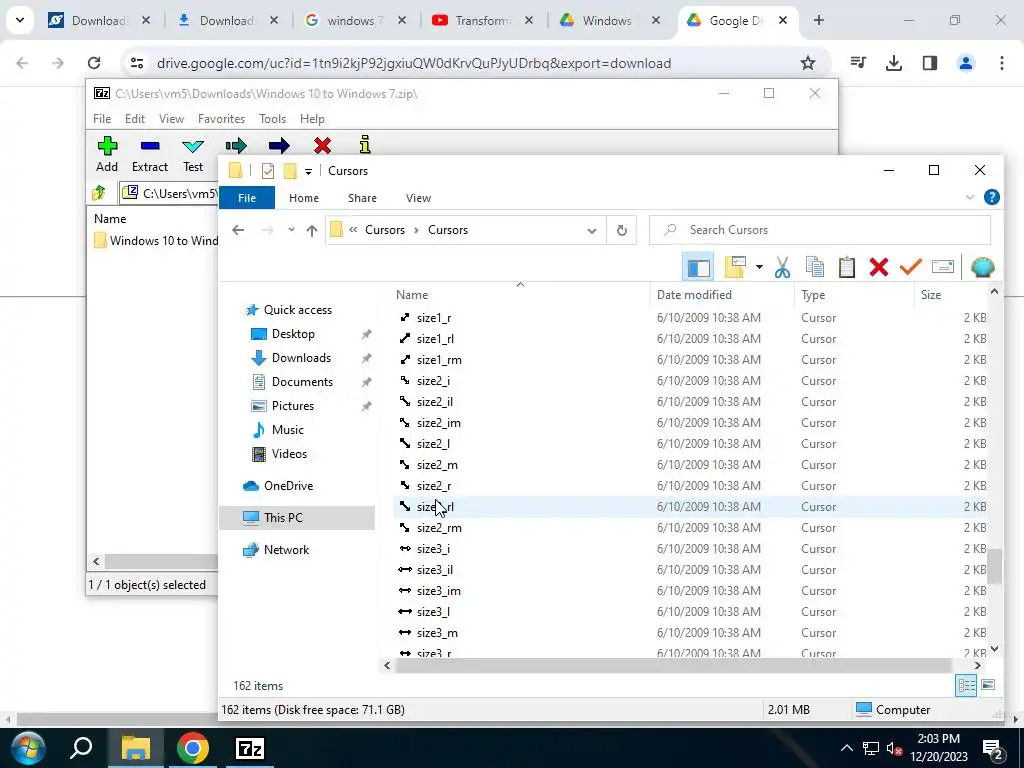Click the 7-Zip Move arrow icon
1024x768 pixels.
tap(279, 145)
